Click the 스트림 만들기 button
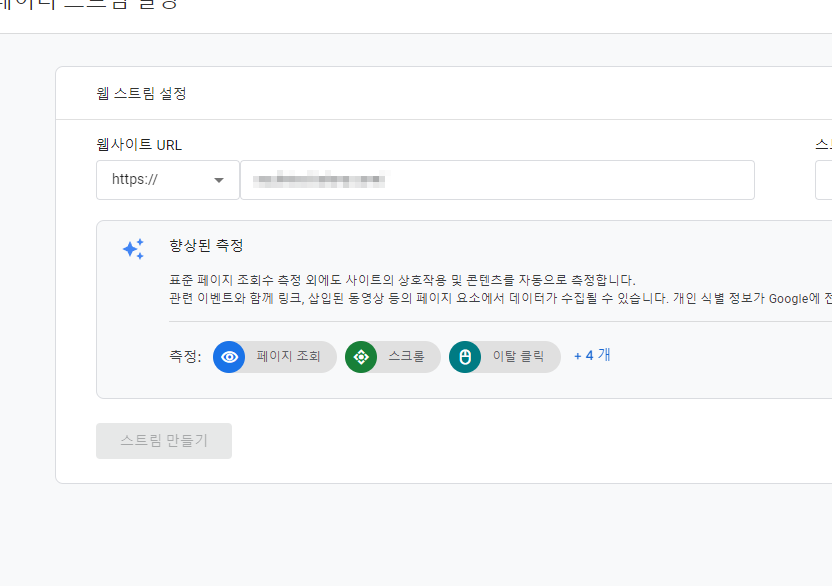832x586 pixels. point(164,441)
